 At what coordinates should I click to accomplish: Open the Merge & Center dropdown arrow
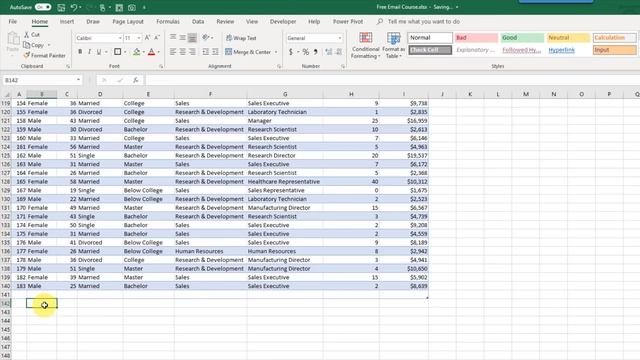276,52
